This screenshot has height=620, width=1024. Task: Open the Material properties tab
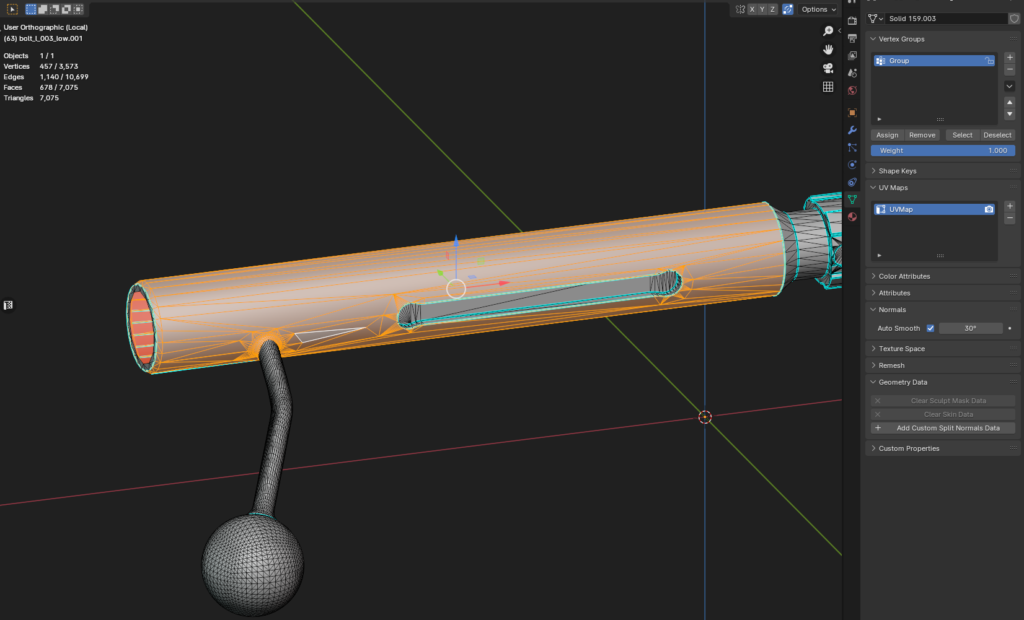click(852, 217)
